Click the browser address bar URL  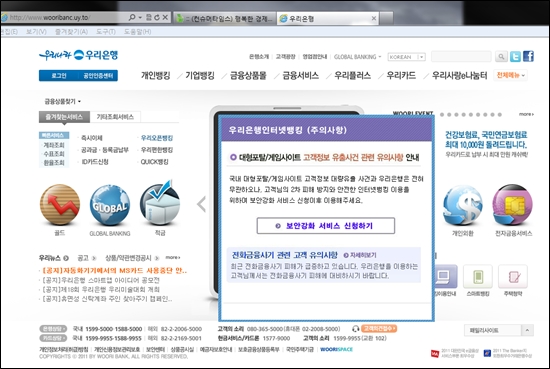tap(49, 17)
